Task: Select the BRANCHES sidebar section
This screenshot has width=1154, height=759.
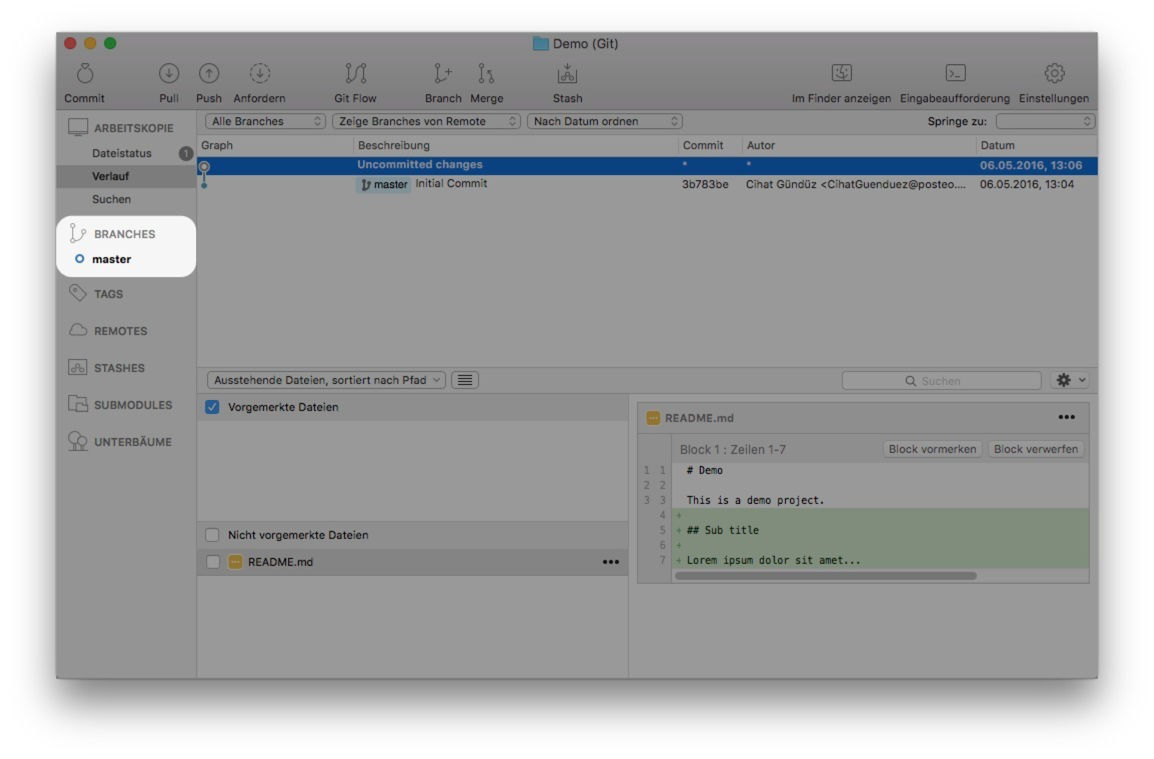Action: [113, 234]
